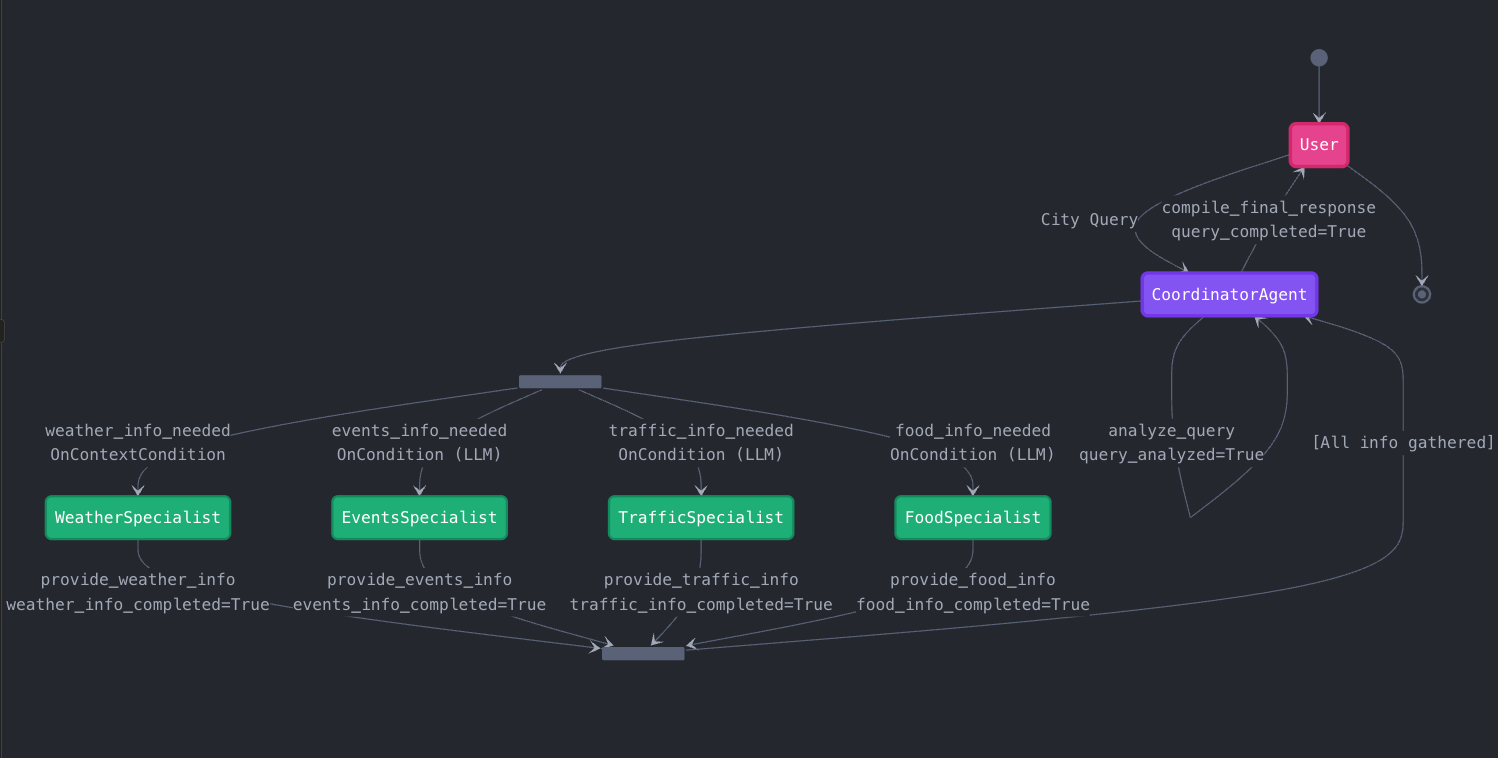The width and height of the screenshot is (1498, 758).
Task: Select the bottom join bar
Action: pos(643,654)
